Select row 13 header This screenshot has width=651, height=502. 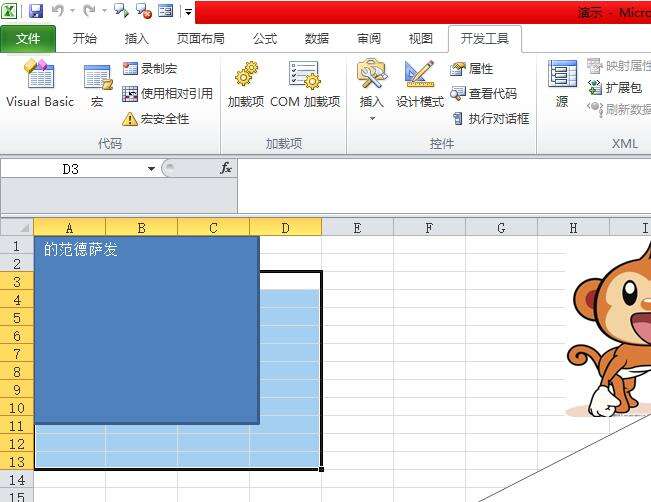[17, 462]
